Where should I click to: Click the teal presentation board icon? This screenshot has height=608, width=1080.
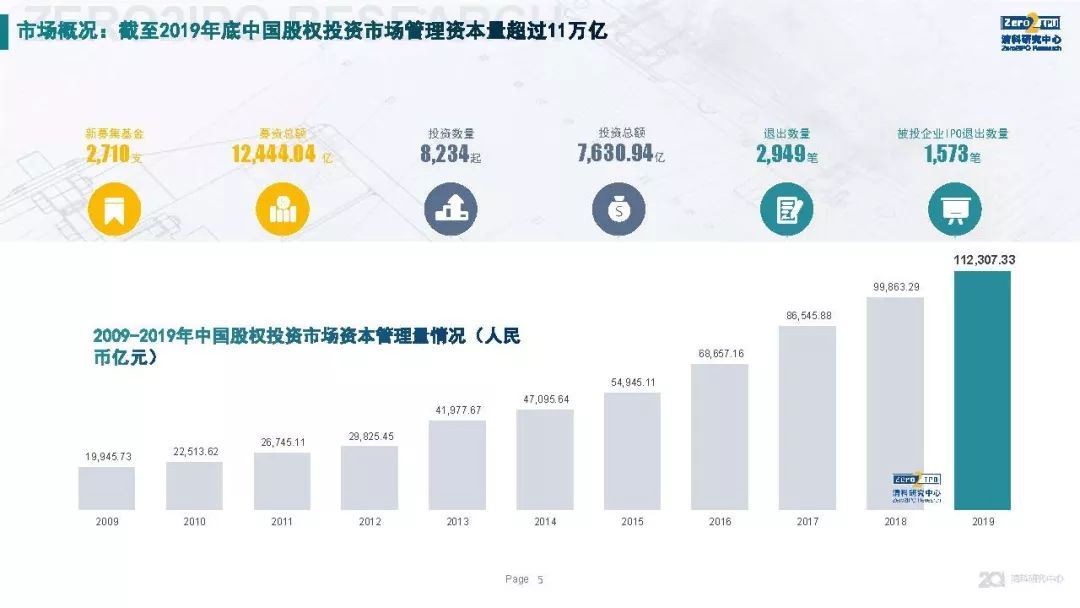[x=954, y=210]
